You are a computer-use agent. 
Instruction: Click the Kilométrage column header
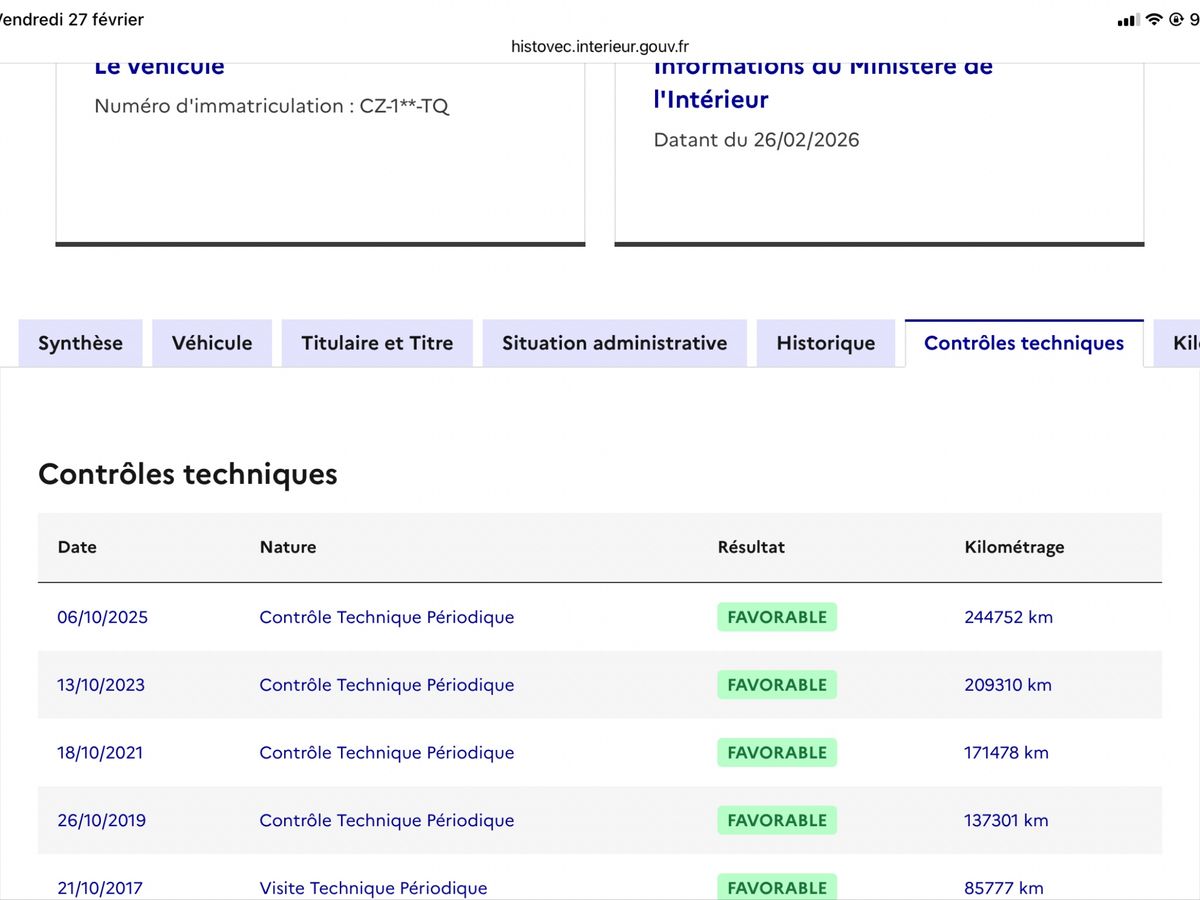[1015, 547]
